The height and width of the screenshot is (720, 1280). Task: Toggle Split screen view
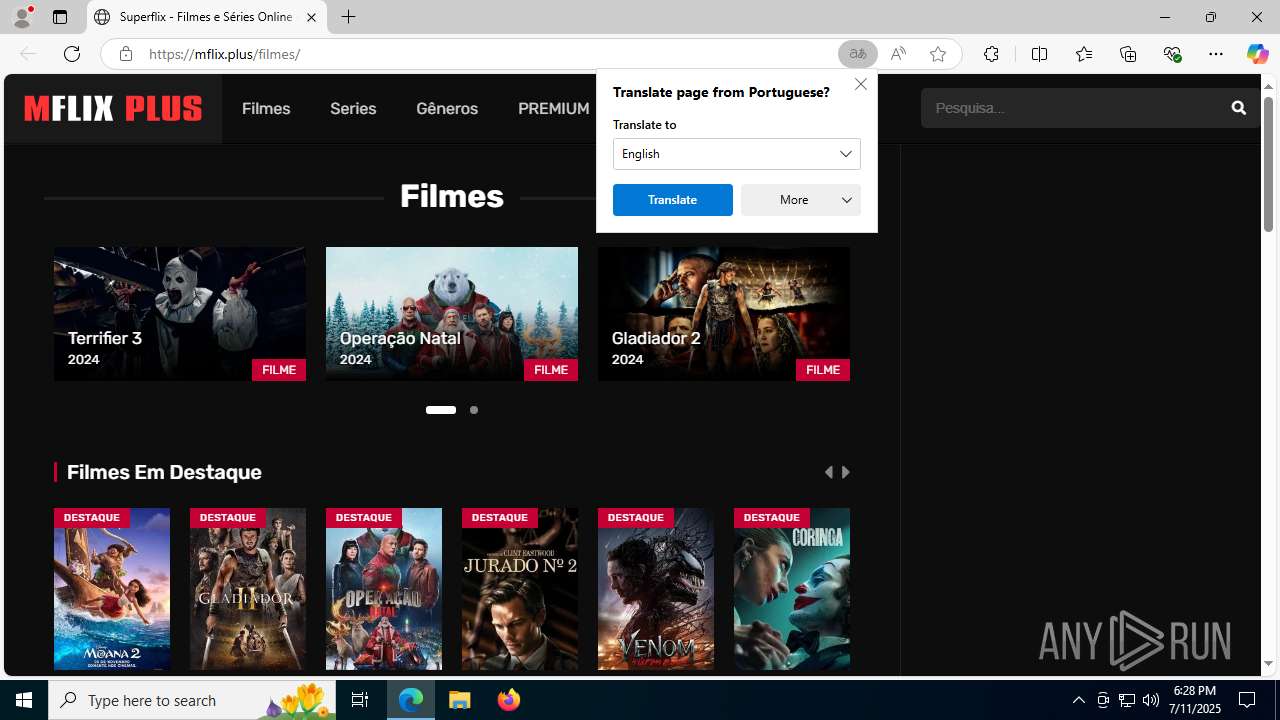tap(1039, 54)
